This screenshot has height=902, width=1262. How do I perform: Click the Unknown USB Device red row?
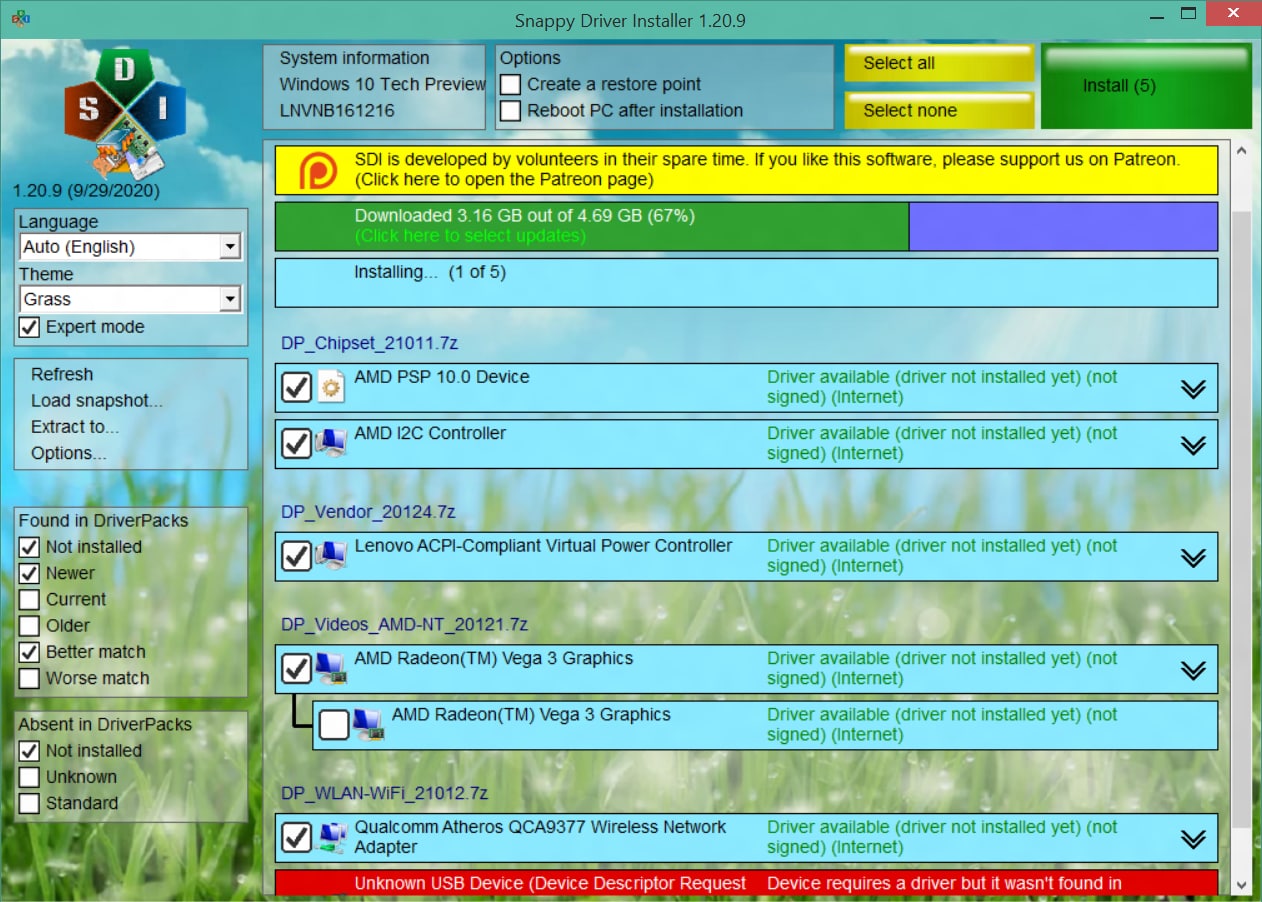(x=746, y=882)
